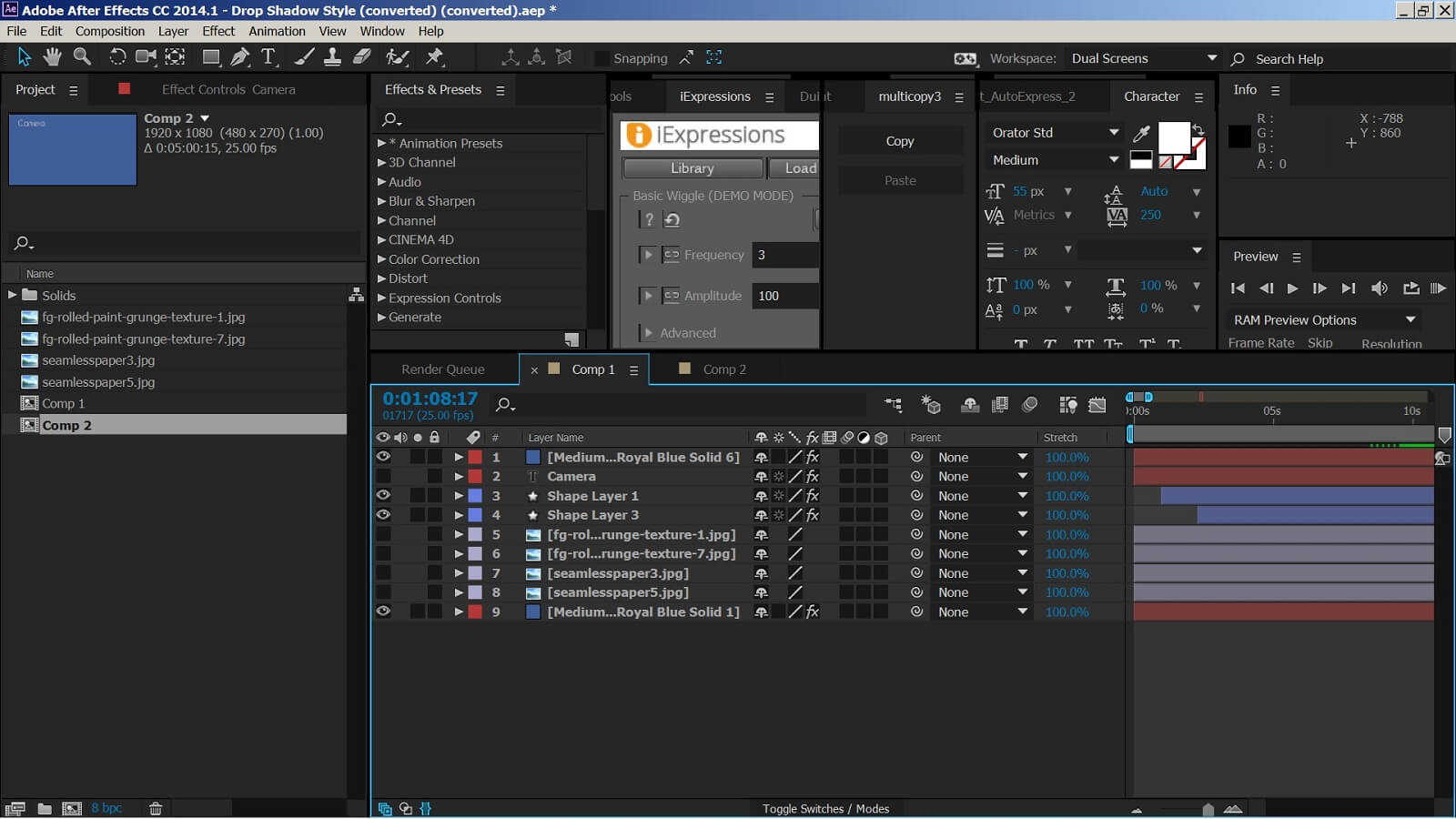Expand the Blur & Sharpen effects category

[382, 201]
